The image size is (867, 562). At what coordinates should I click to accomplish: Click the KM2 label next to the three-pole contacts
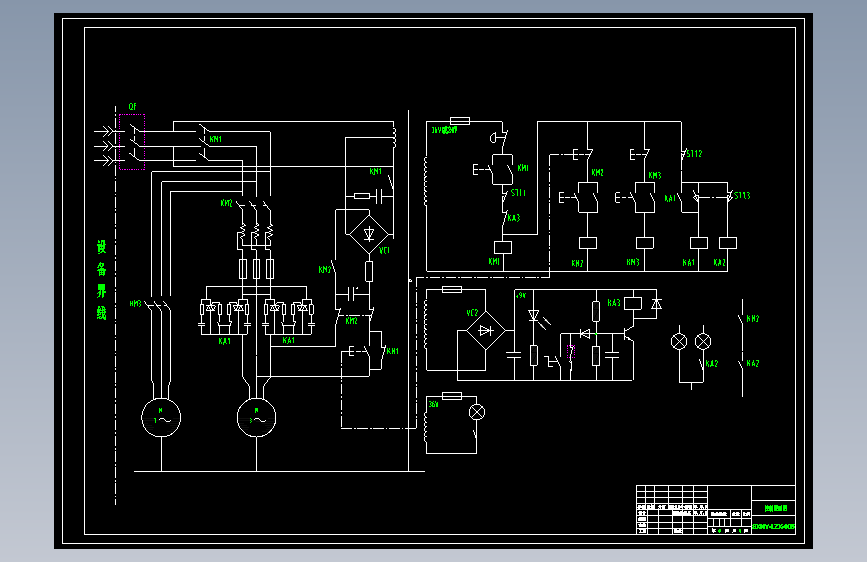point(227,204)
